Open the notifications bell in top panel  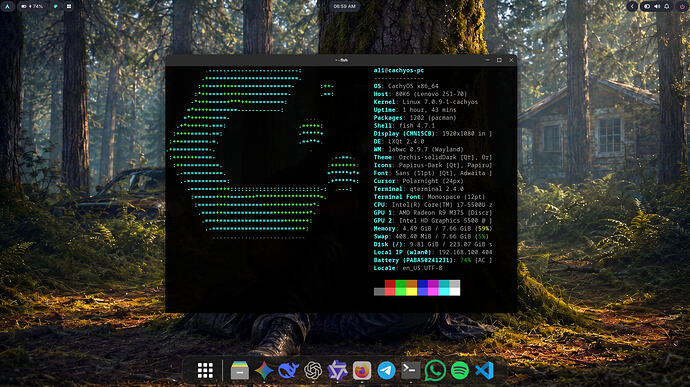pyautogui.click(x=667, y=6)
